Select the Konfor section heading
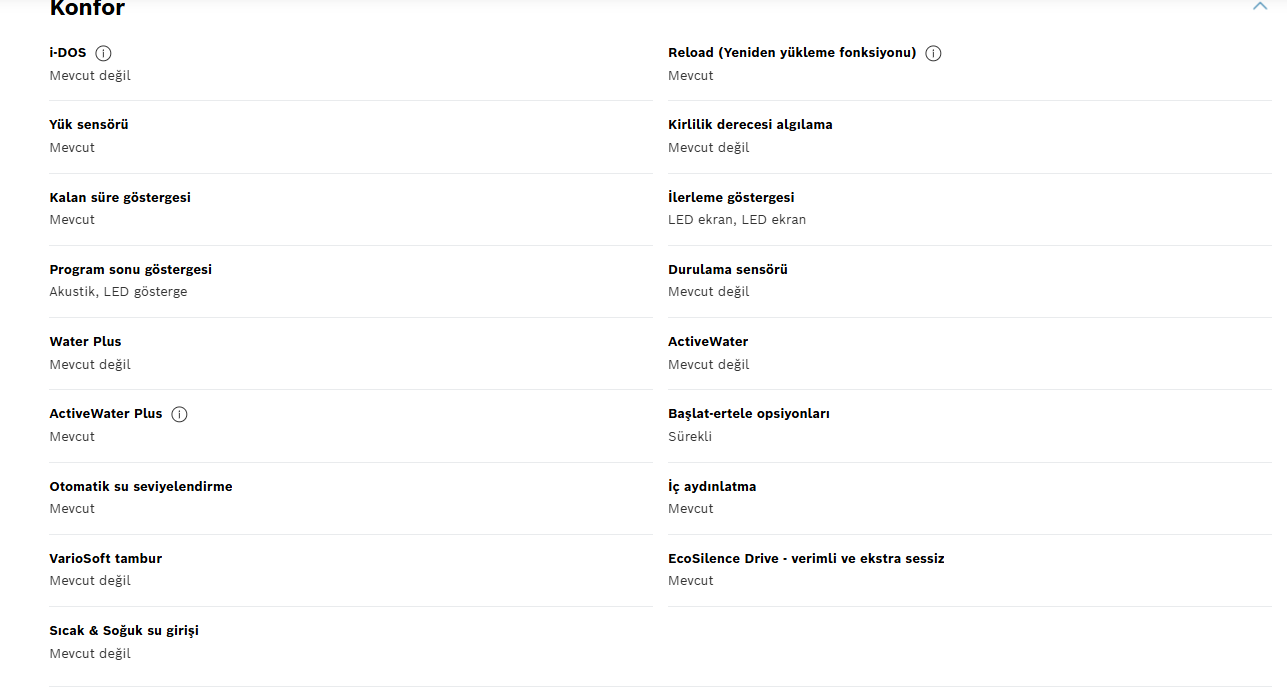The image size is (1287, 690). 87,8
